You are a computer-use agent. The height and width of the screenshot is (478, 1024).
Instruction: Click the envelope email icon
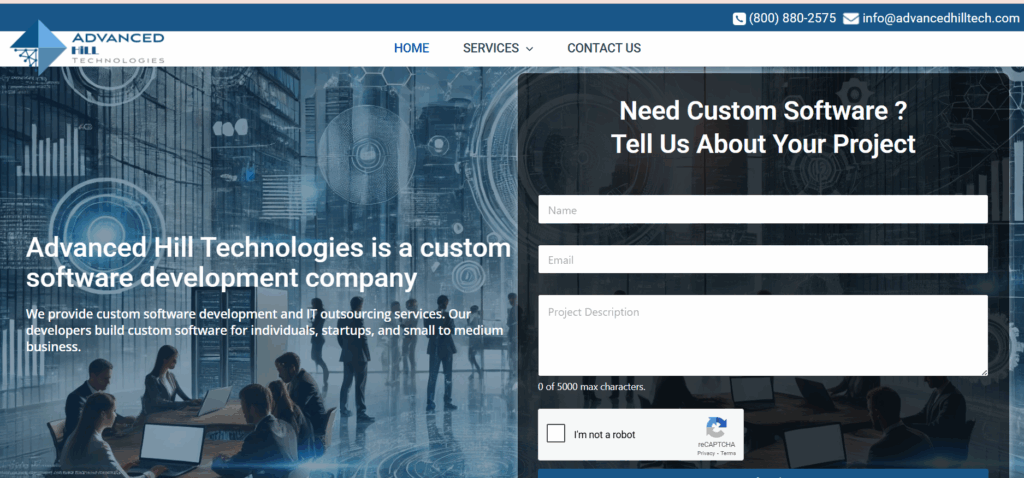[850, 19]
